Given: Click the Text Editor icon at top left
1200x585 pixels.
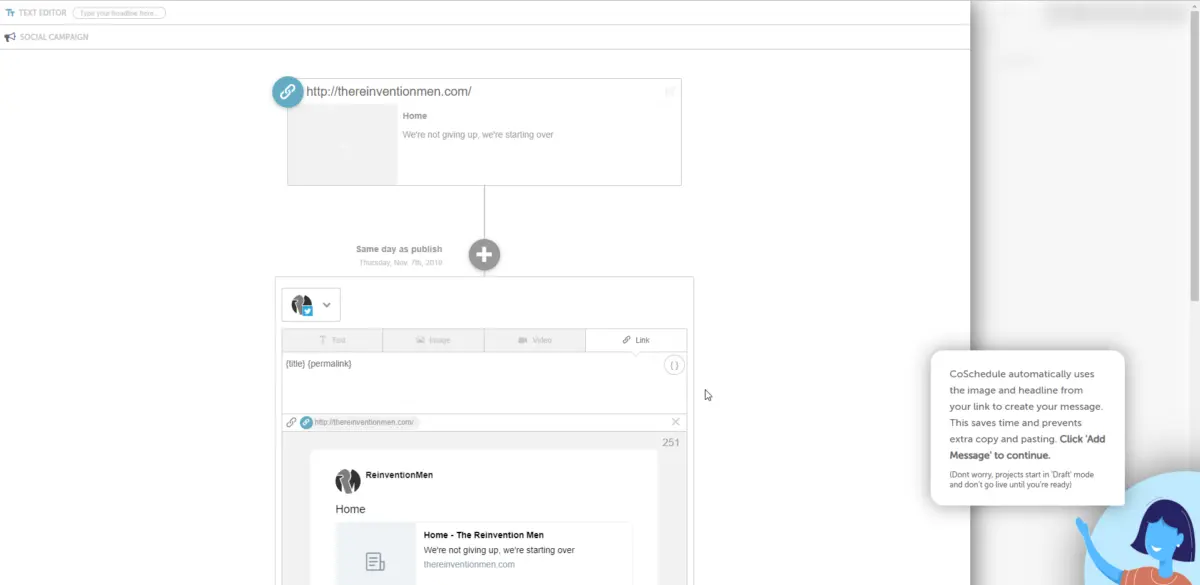Looking at the screenshot, I should [10, 13].
